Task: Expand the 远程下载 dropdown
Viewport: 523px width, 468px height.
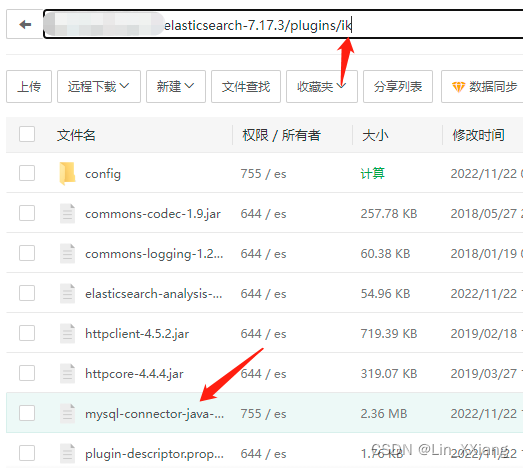Action: click(99, 86)
